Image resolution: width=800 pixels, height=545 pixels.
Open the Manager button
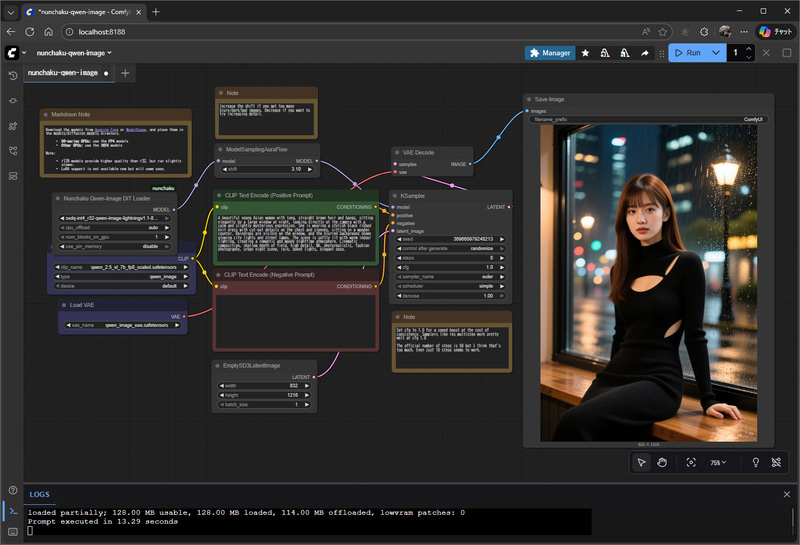[550, 53]
